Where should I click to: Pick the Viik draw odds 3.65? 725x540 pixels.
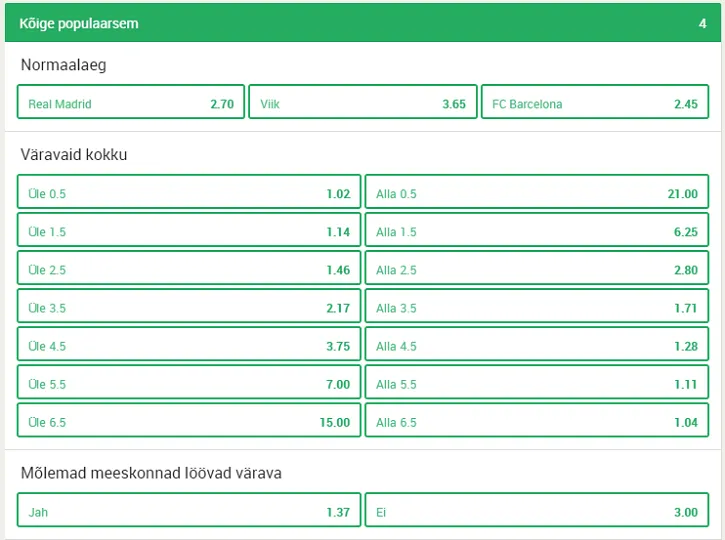pyautogui.click(x=362, y=103)
